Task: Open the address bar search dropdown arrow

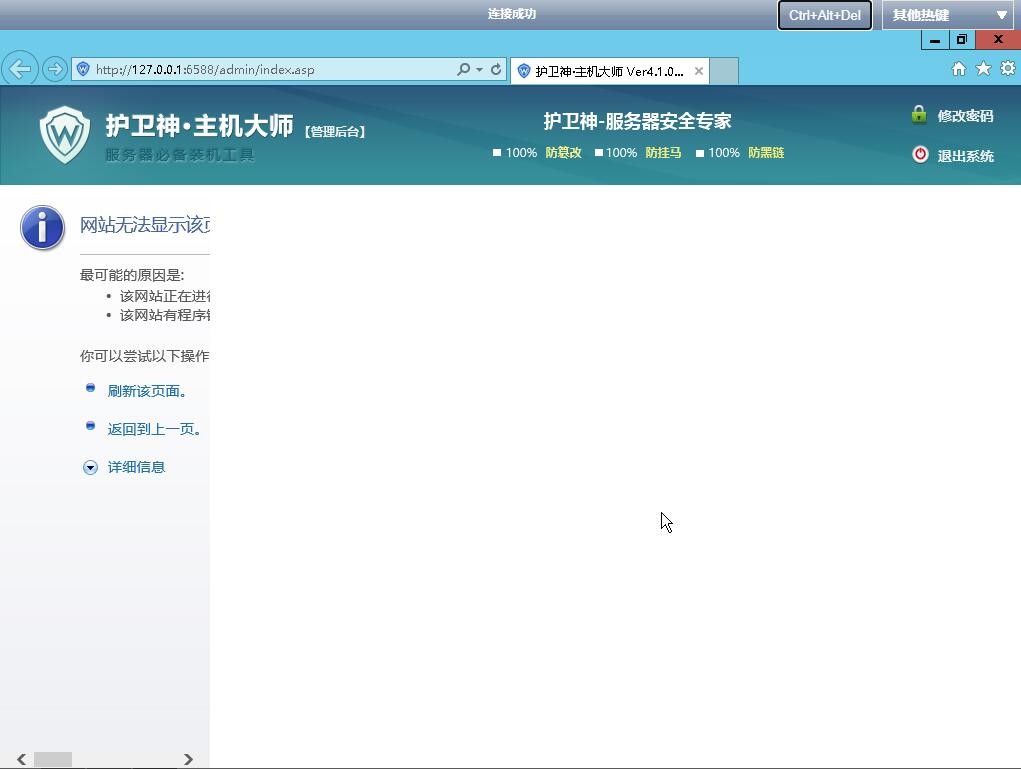Action: pos(479,69)
